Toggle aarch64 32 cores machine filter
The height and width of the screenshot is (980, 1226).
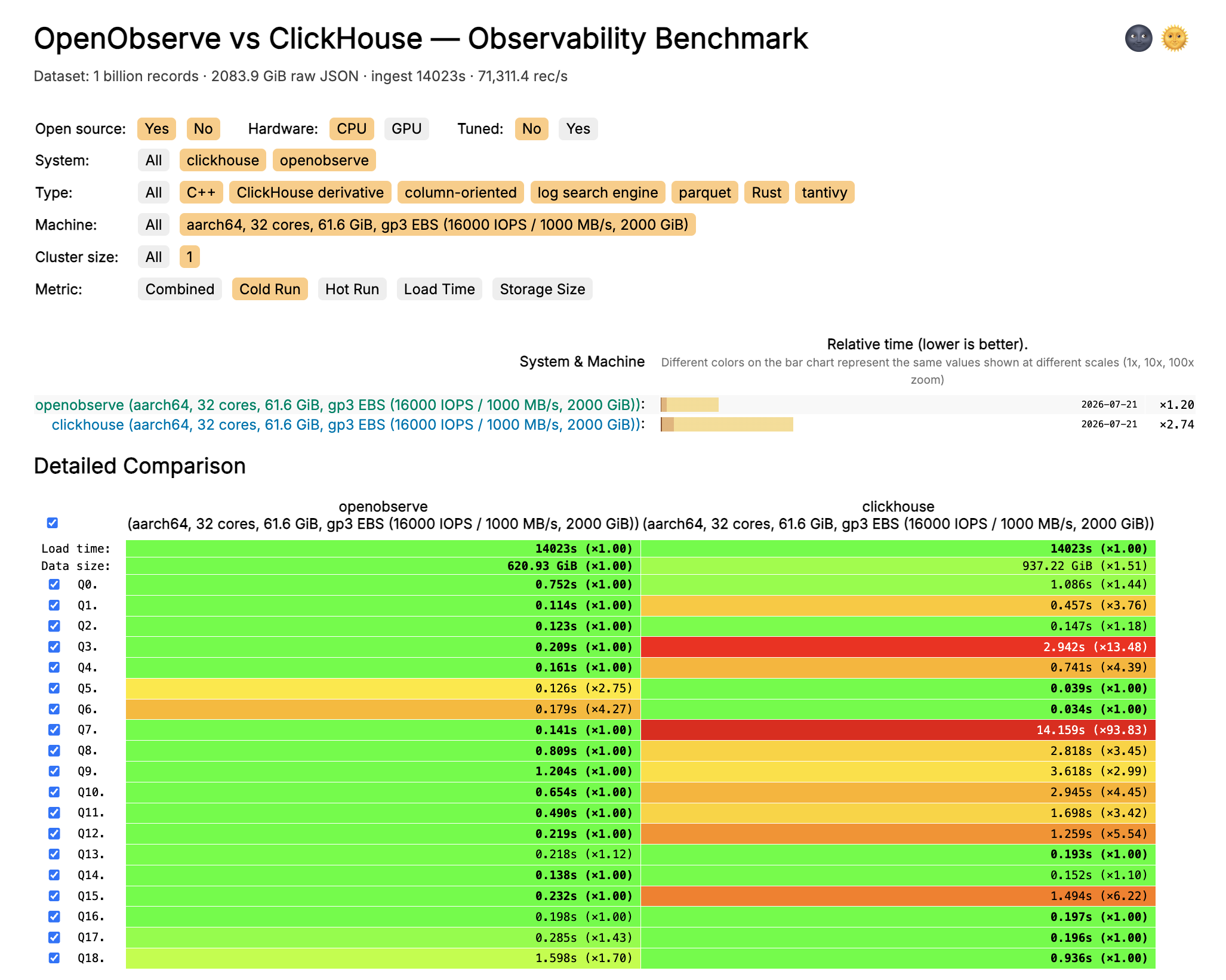[x=437, y=225]
